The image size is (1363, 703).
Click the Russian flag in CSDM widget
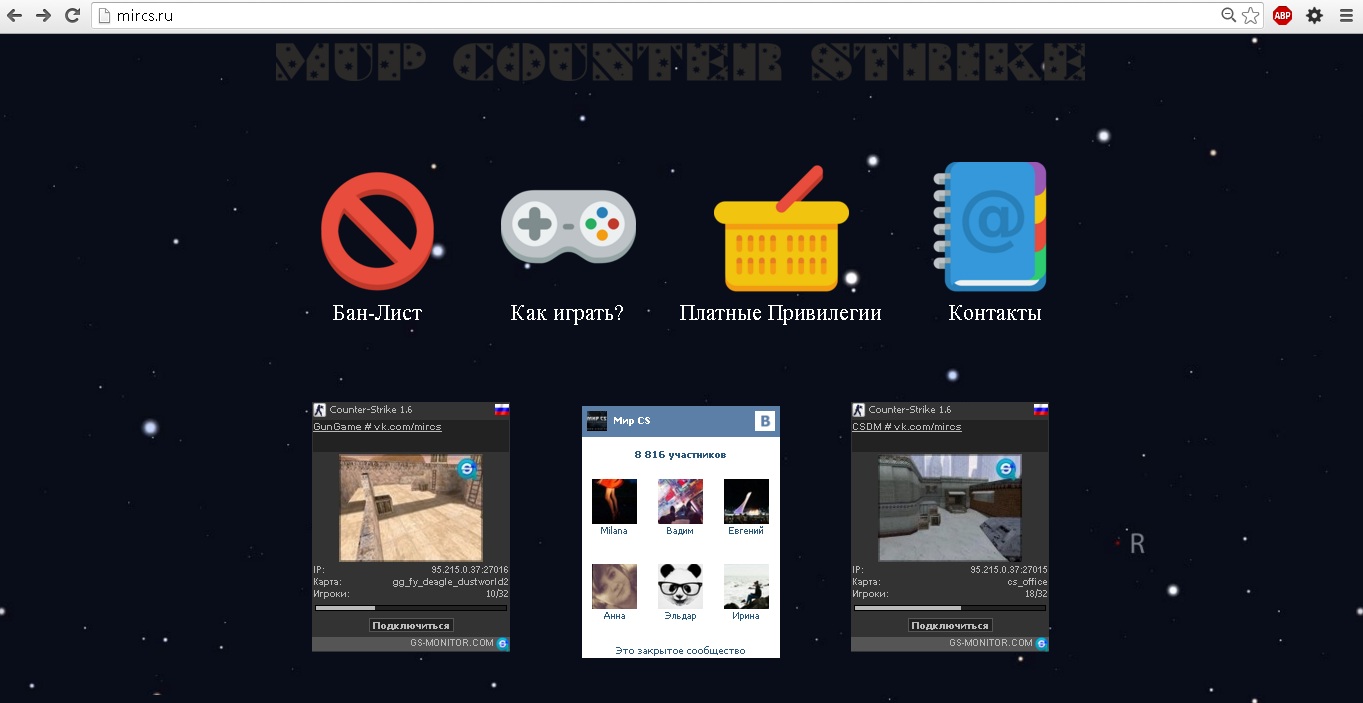click(1041, 409)
